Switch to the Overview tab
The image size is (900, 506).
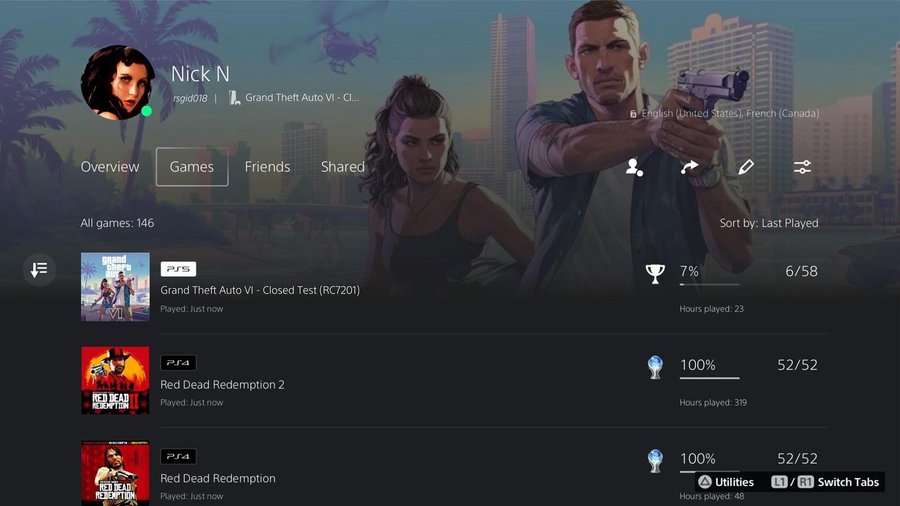[x=110, y=167]
